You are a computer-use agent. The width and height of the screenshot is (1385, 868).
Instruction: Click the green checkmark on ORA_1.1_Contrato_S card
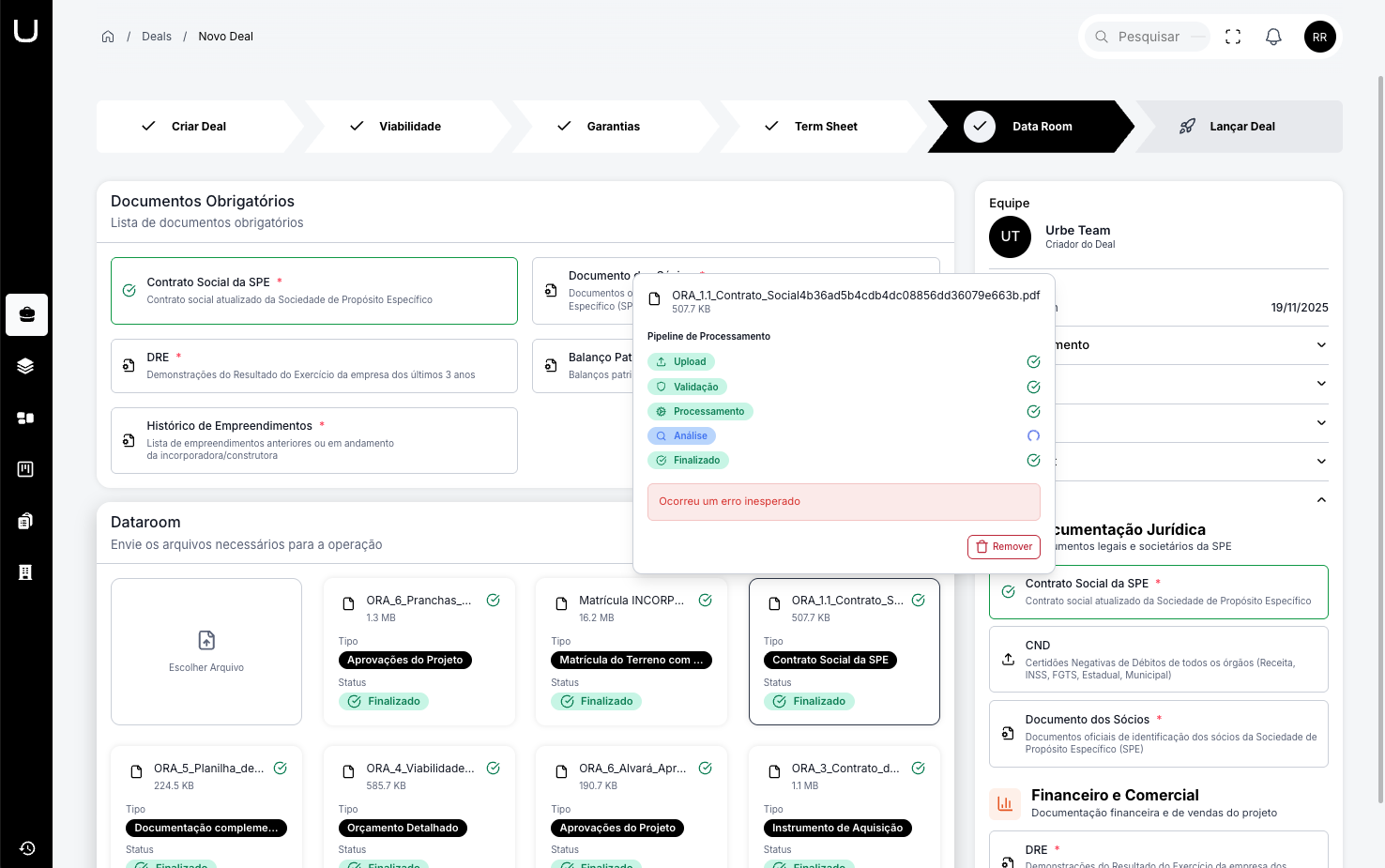click(x=918, y=600)
